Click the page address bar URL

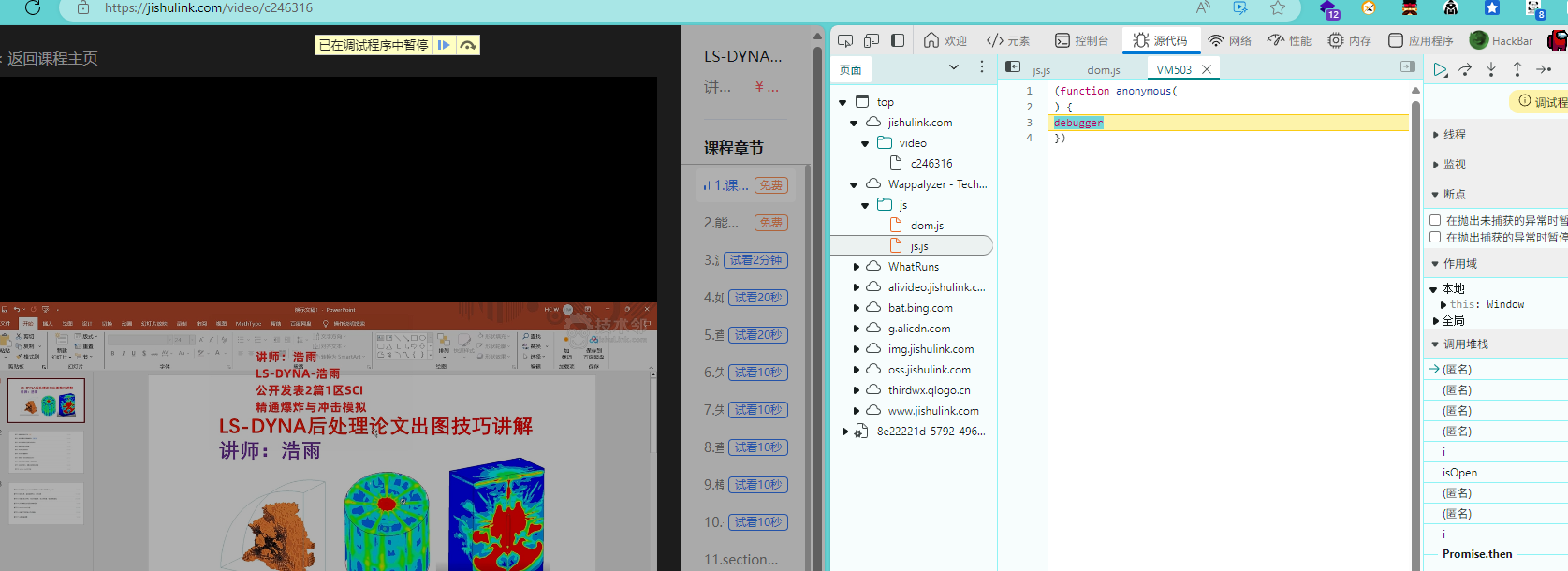click(209, 7)
